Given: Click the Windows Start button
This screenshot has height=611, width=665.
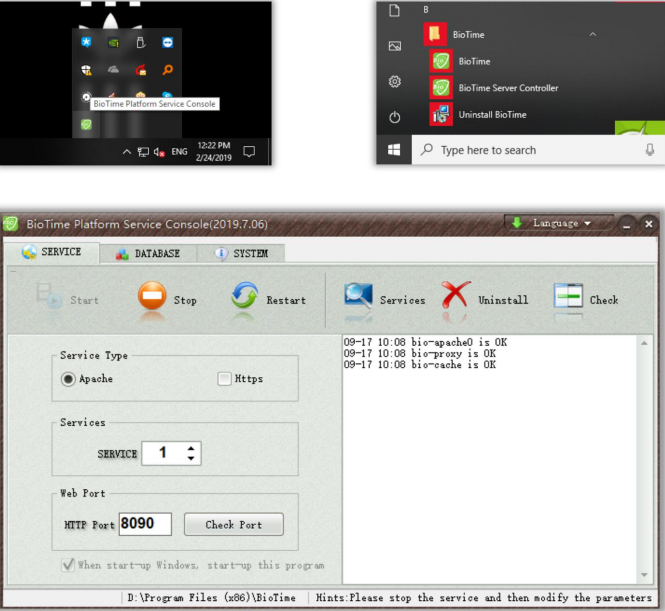Looking at the screenshot, I should pos(394,150).
